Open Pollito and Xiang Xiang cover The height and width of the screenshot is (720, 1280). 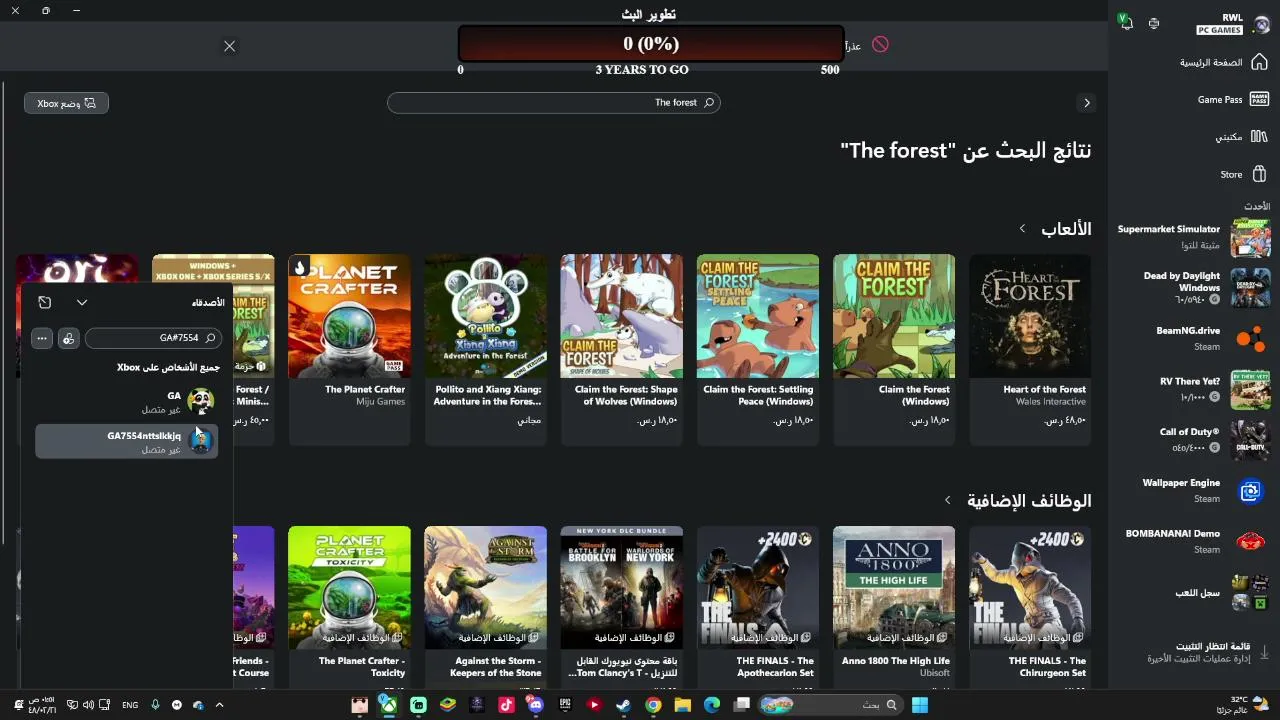click(x=486, y=316)
